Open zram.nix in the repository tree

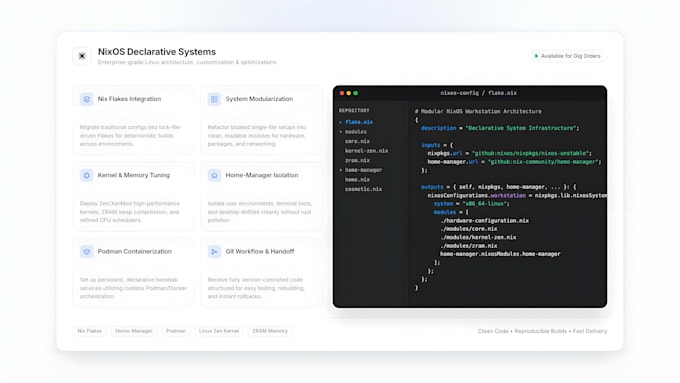(357, 160)
